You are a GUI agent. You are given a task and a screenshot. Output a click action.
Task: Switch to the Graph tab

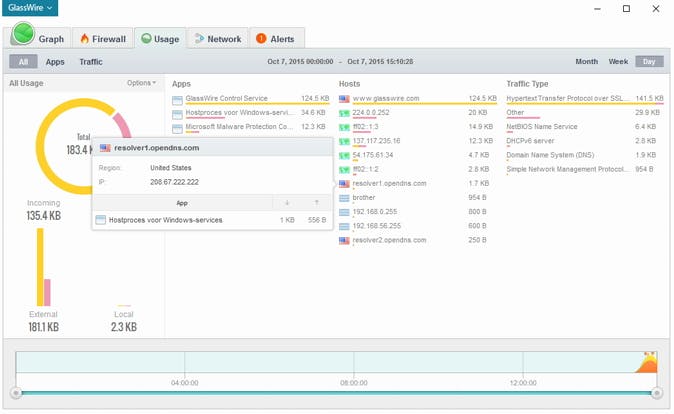38,38
